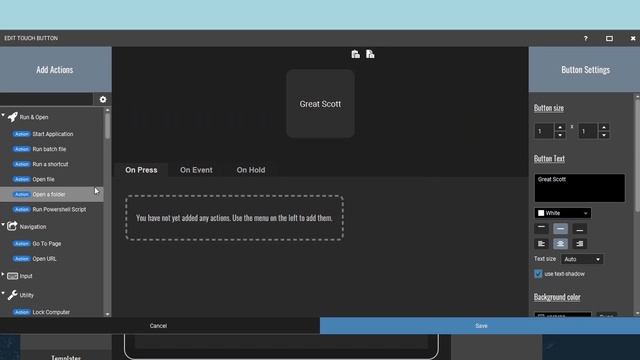Click the Background color field
640x360 pixels.
(562, 315)
